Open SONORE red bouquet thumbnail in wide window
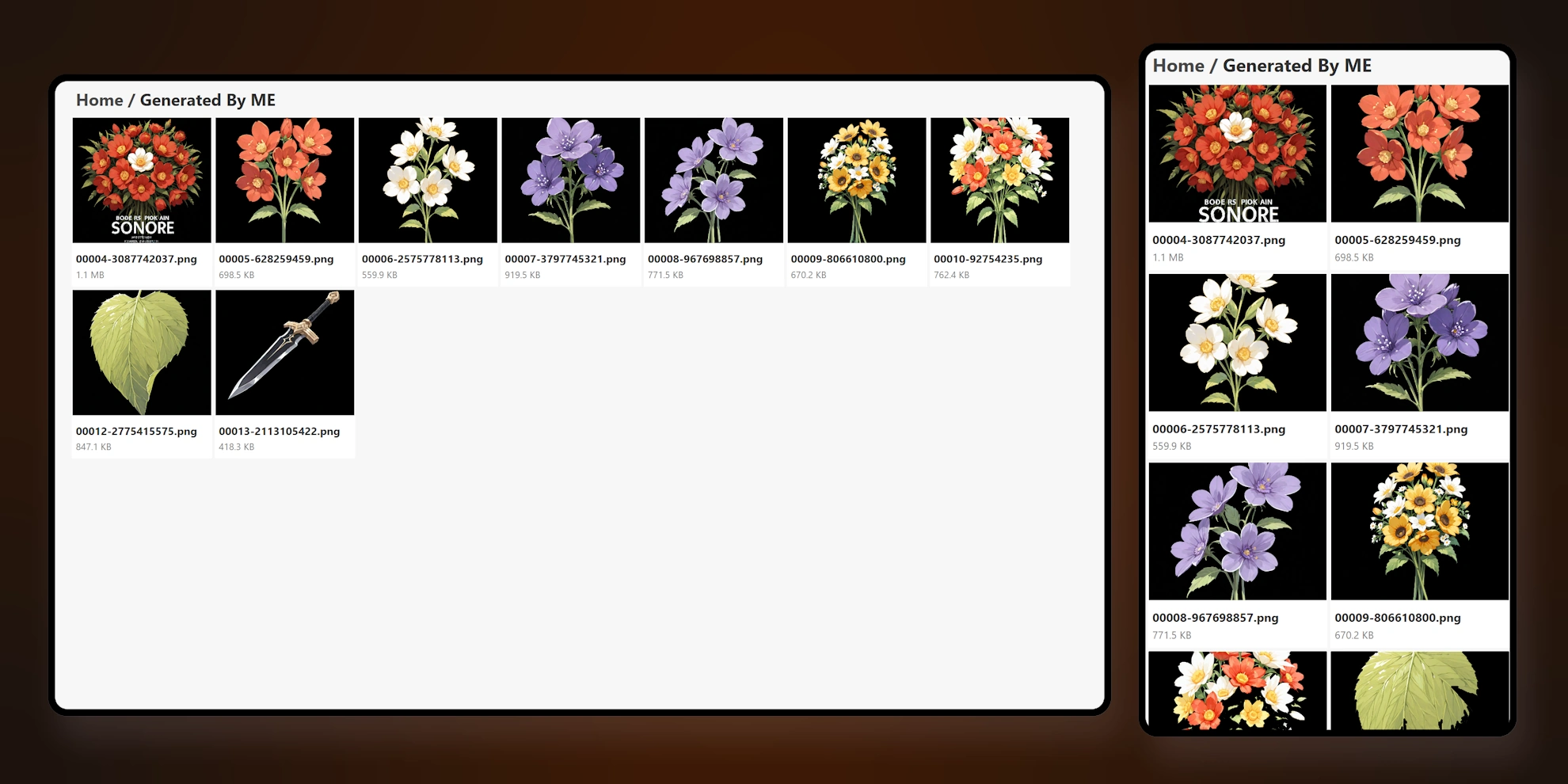This screenshot has width=1568, height=784. (x=142, y=181)
